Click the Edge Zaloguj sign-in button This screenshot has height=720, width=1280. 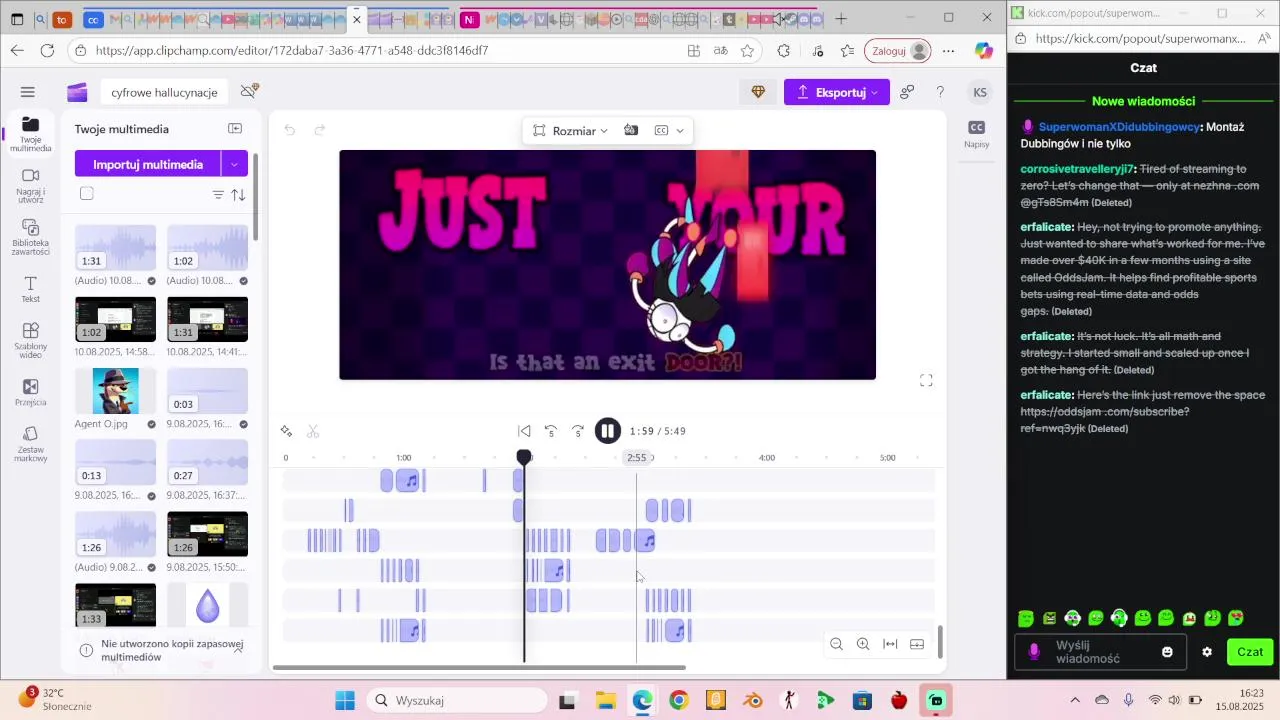(898, 51)
